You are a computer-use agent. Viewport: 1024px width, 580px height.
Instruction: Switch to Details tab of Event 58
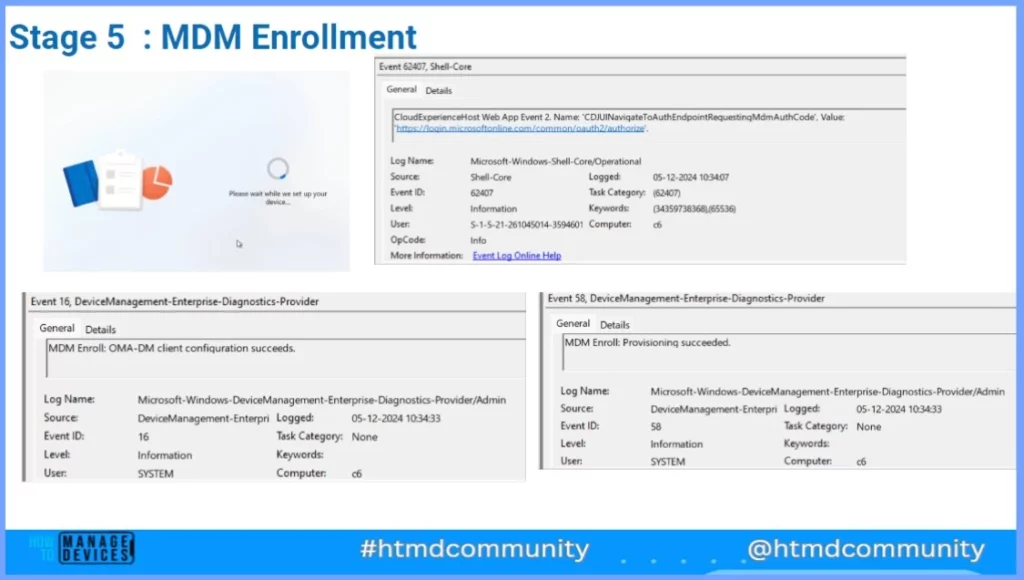[615, 325]
